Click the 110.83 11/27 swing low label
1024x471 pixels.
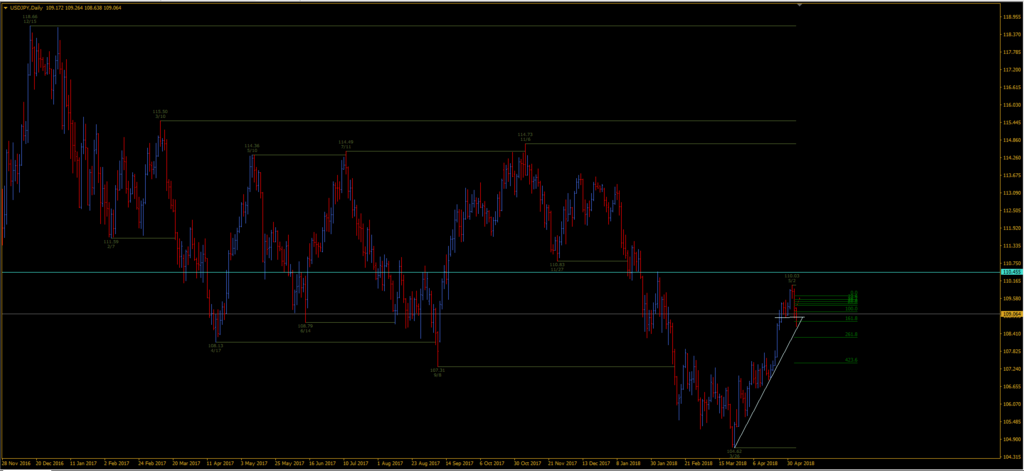(x=558, y=267)
